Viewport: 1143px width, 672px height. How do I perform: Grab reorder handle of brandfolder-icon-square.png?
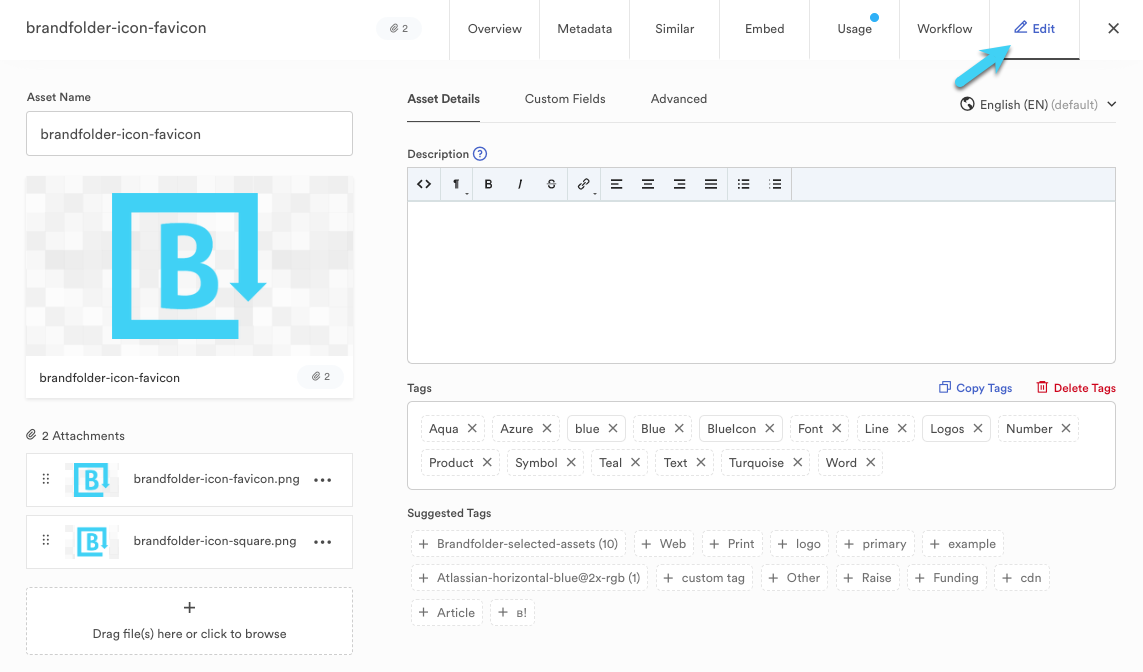pos(46,540)
